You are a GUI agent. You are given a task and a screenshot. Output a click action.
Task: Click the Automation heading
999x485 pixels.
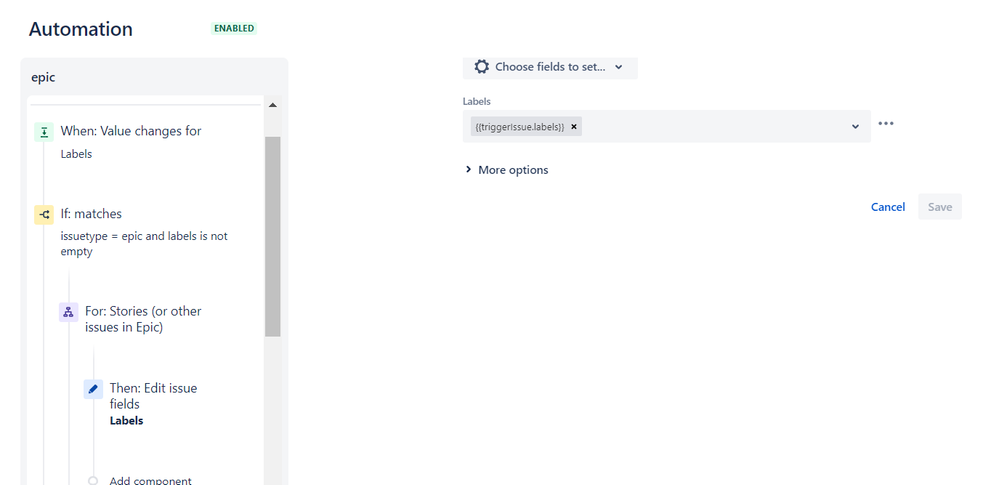tap(81, 29)
